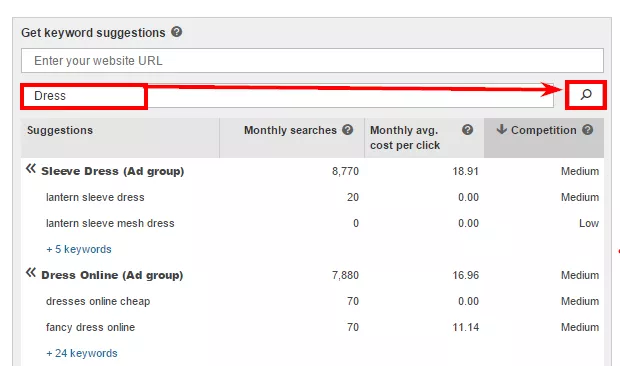Click Medium competition for Sleeve Dress ad group
Image resolution: width=620 pixels, height=366 pixels.
[x=580, y=172]
